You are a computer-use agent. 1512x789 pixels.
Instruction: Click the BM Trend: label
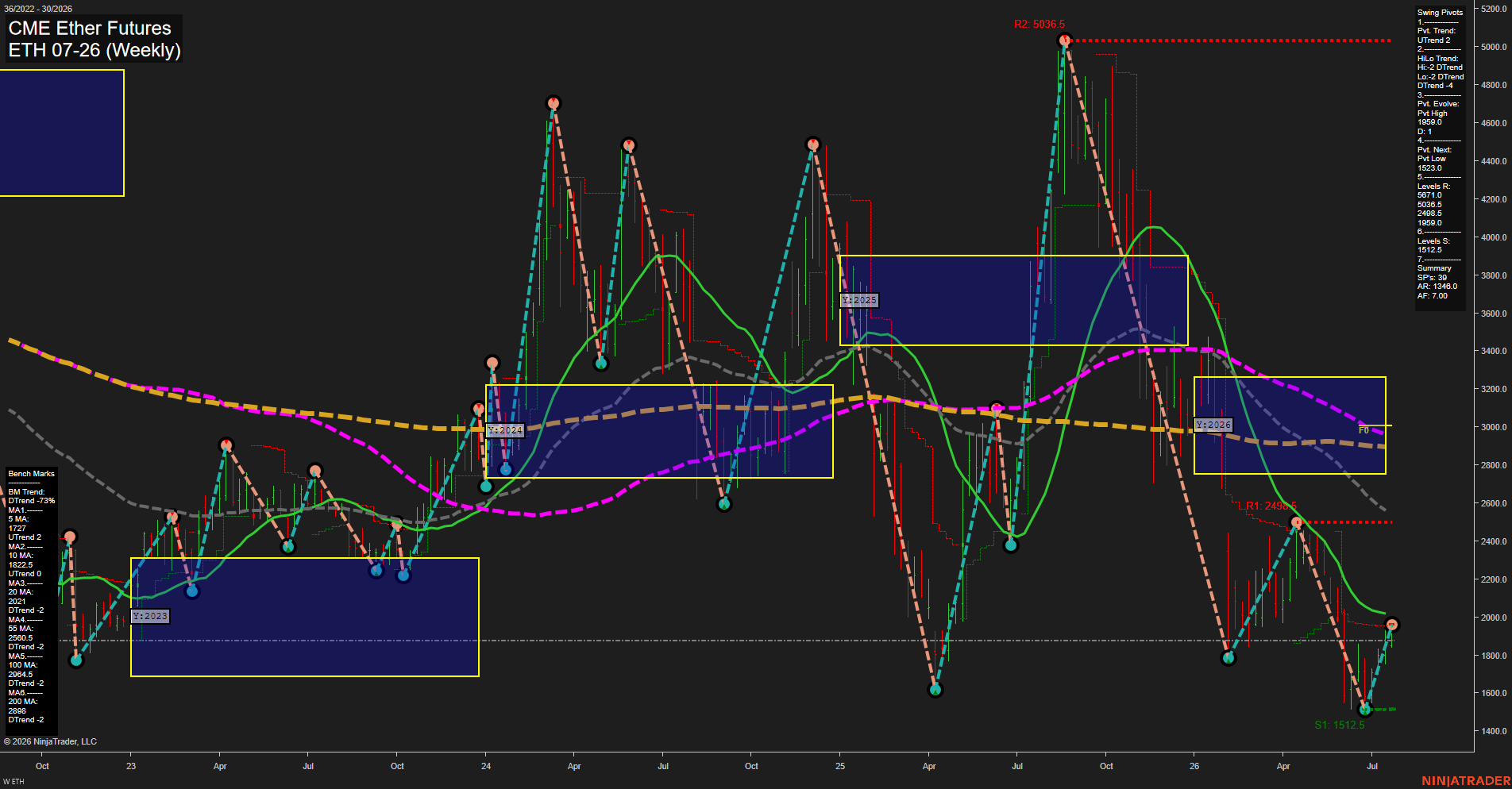[x=26, y=492]
